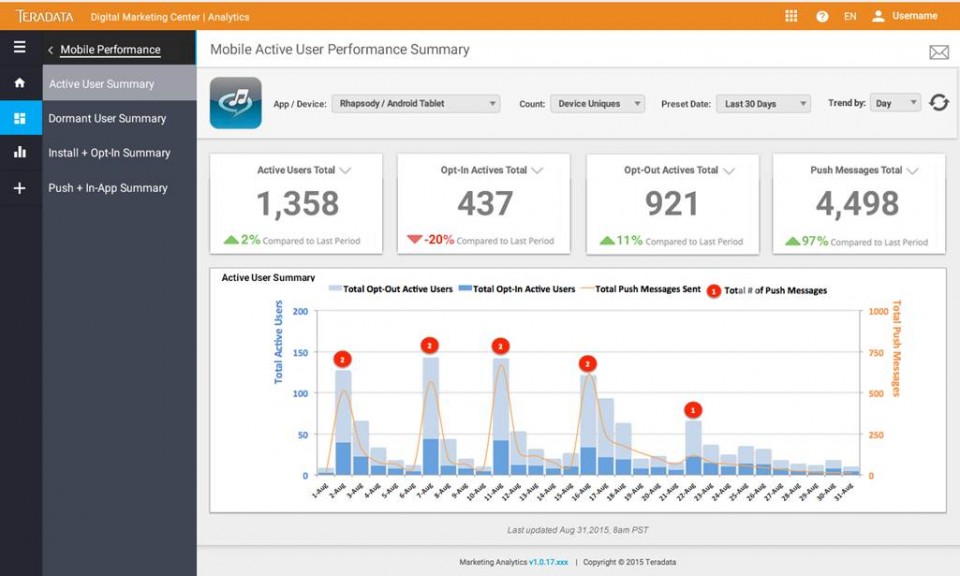Click the Rhapsody app icon
The image size is (960, 576).
click(236, 103)
